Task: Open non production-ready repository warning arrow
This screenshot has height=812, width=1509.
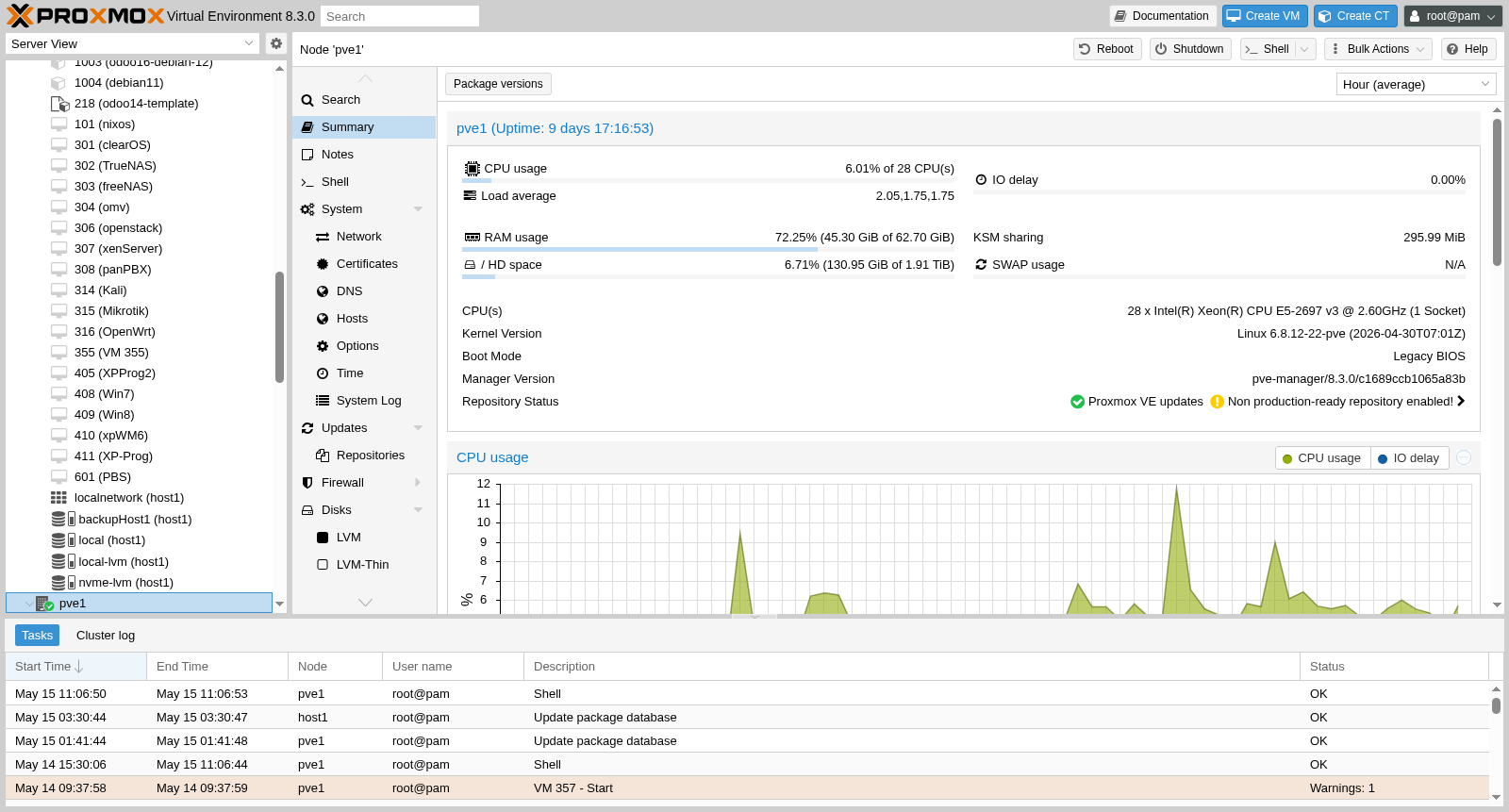Action: pos(1461,401)
